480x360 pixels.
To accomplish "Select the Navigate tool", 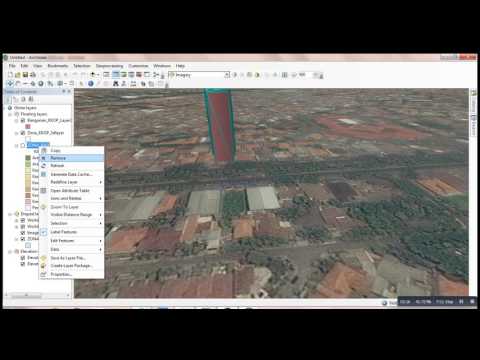I will coord(10,83).
